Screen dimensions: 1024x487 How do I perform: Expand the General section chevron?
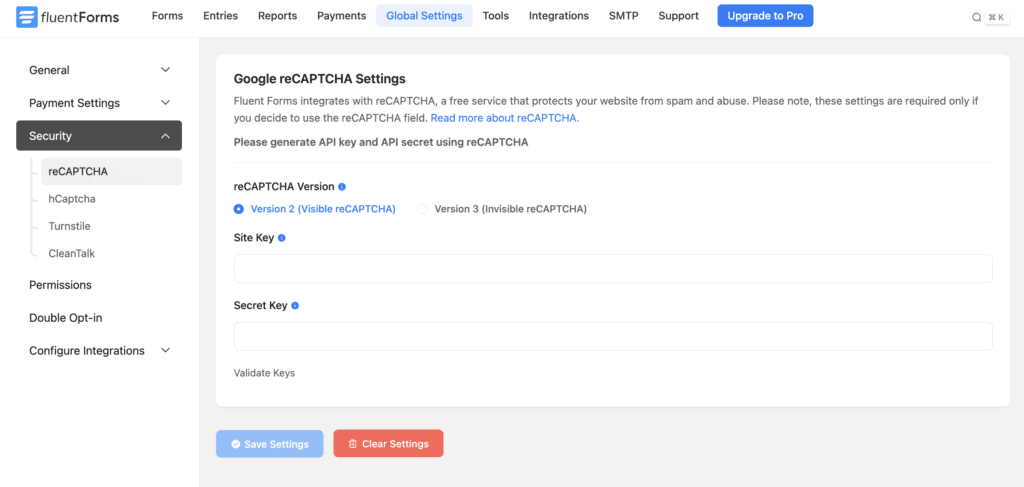166,70
